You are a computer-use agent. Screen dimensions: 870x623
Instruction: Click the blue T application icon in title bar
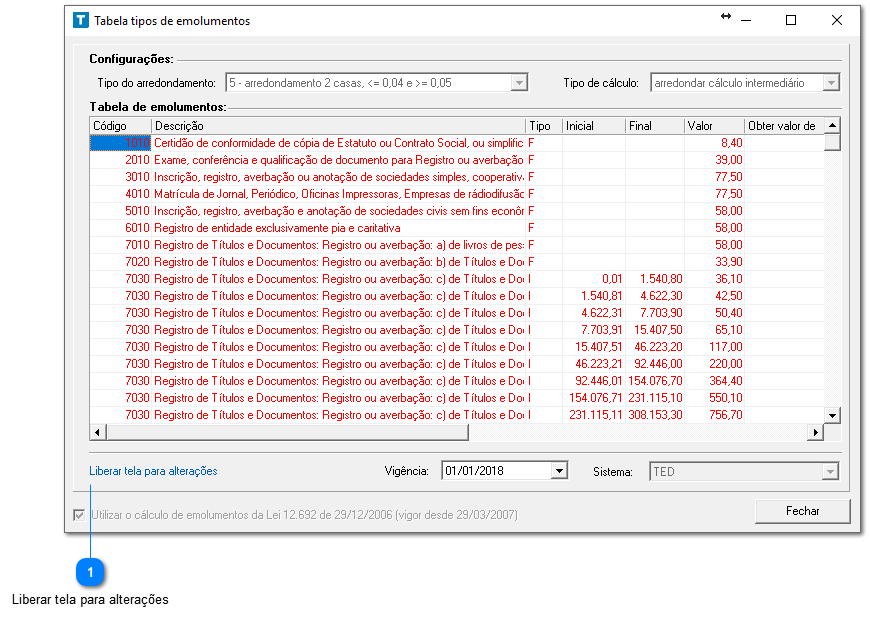coord(80,21)
